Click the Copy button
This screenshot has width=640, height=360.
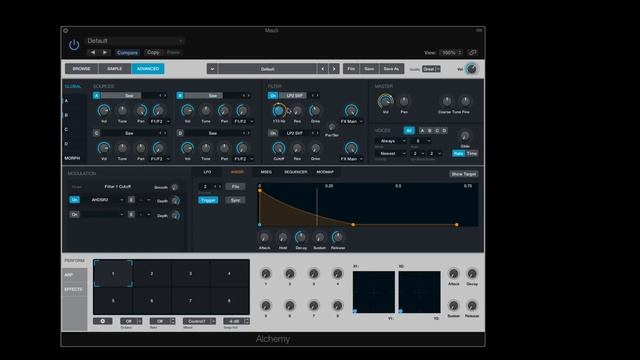click(153, 53)
